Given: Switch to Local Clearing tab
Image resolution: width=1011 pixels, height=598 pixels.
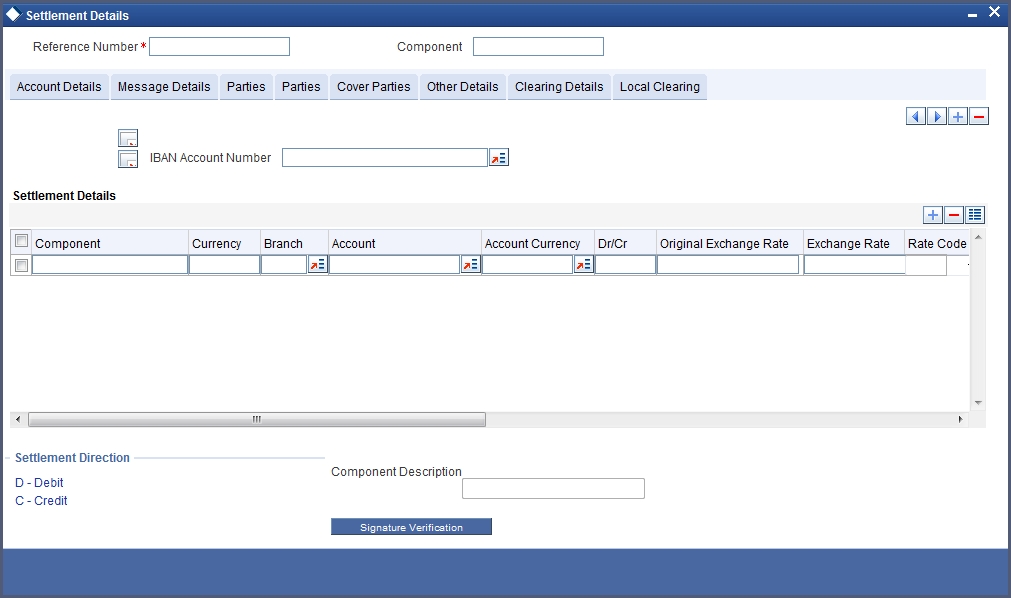Looking at the screenshot, I should coord(660,87).
